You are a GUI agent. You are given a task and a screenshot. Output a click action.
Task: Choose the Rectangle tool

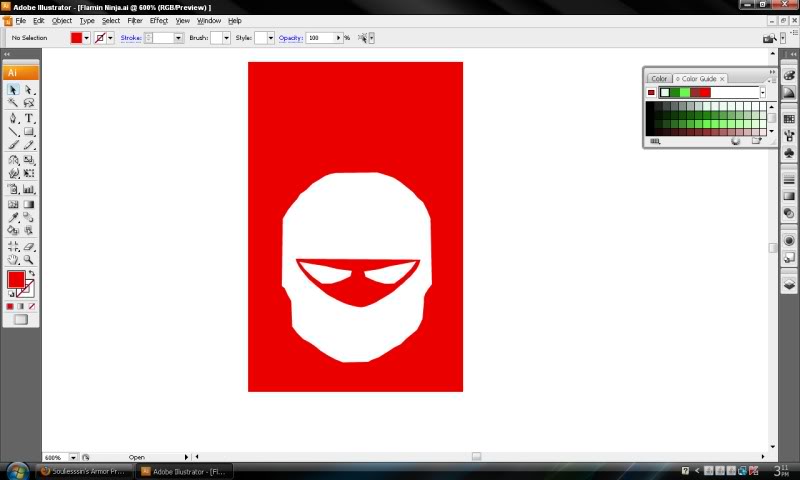[x=29, y=132]
